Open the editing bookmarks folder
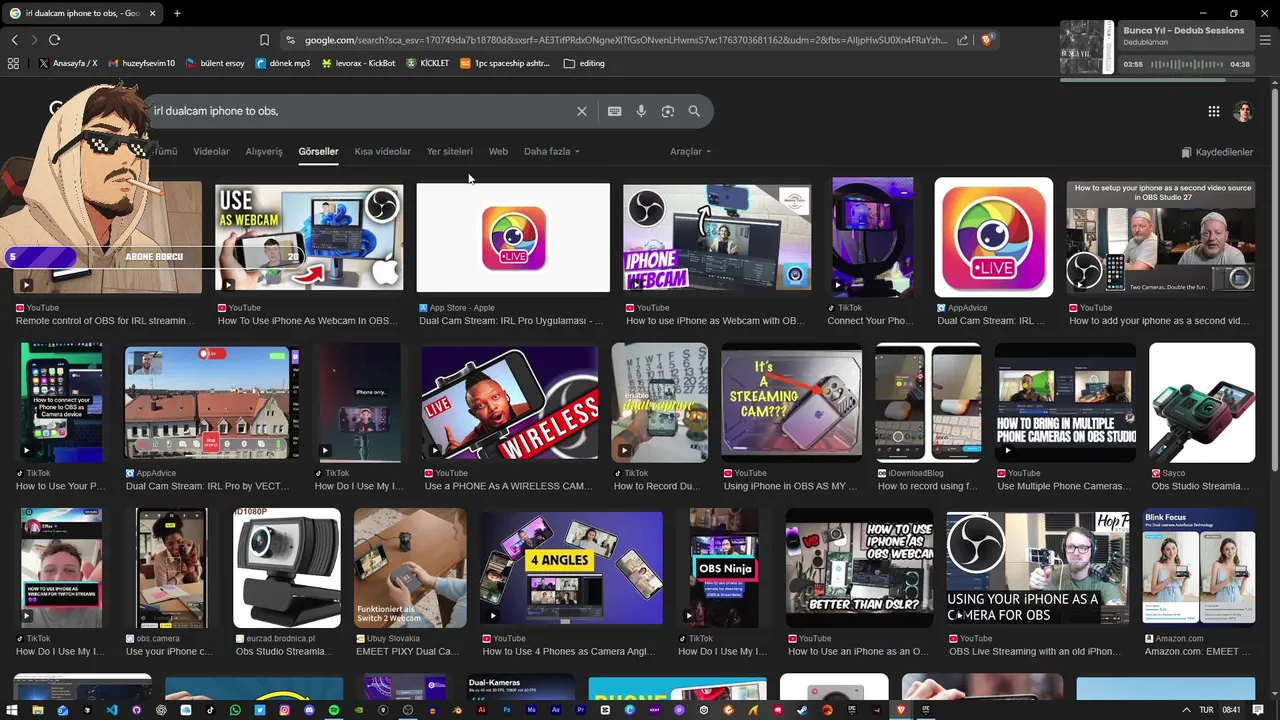The image size is (1280, 720). [584, 63]
